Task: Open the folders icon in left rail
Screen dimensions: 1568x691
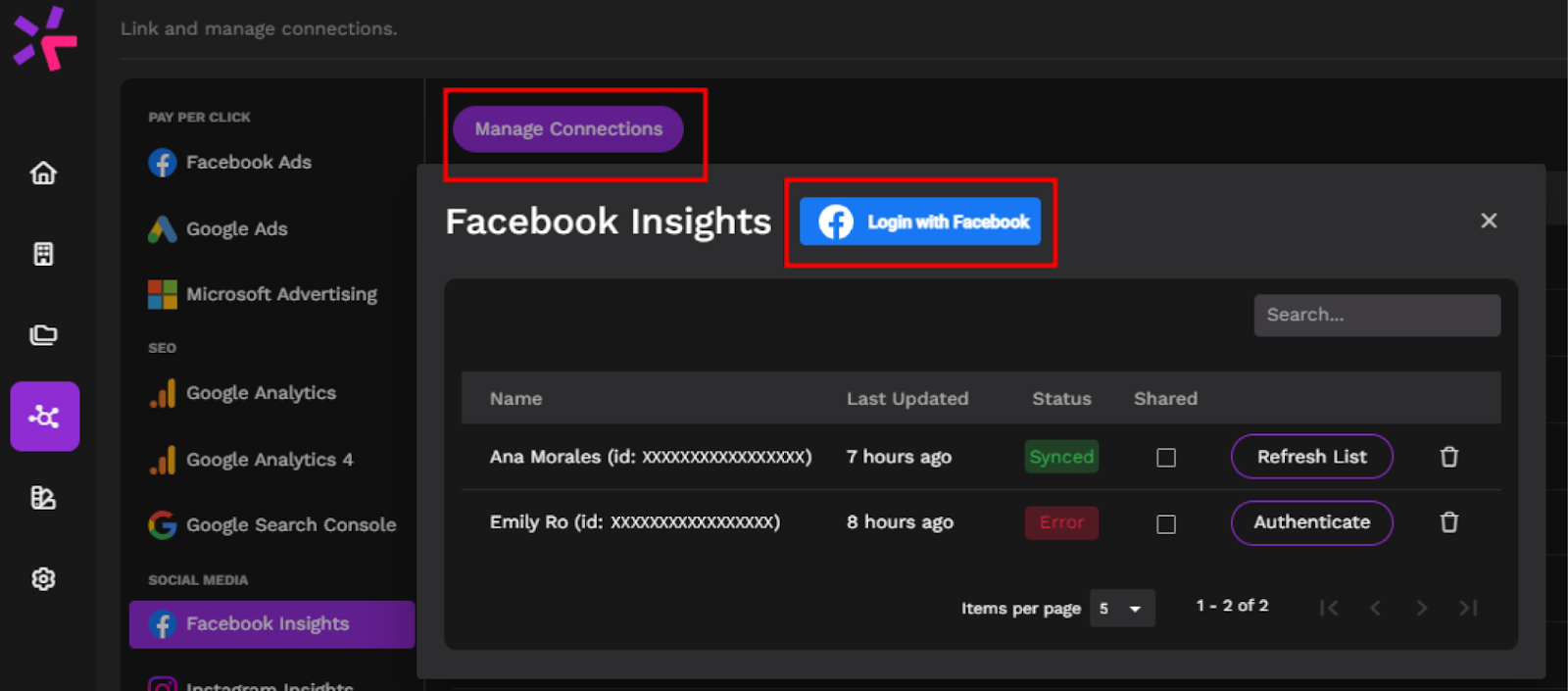Action: (x=43, y=335)
